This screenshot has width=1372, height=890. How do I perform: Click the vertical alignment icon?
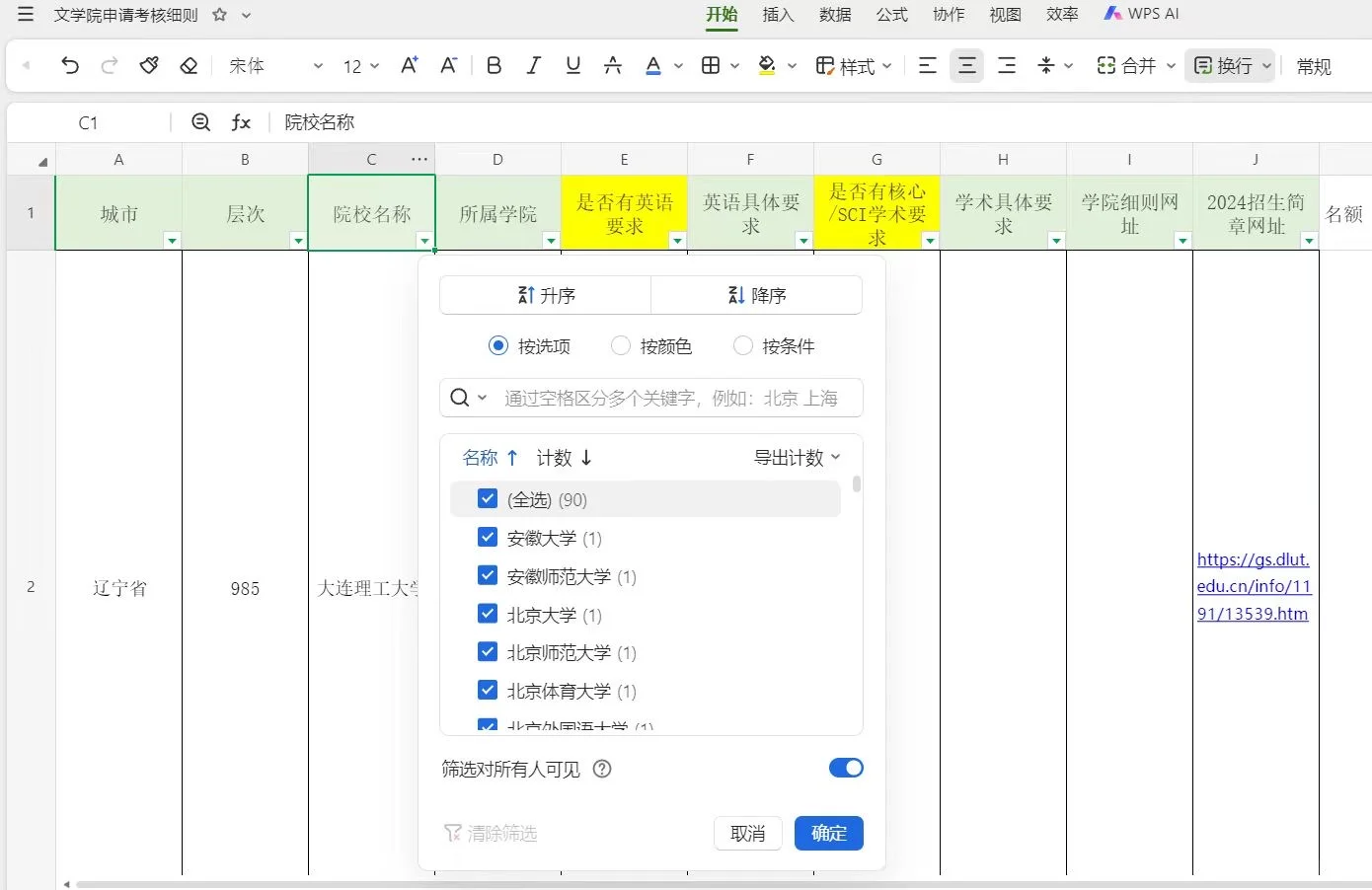pos(1046,66)
